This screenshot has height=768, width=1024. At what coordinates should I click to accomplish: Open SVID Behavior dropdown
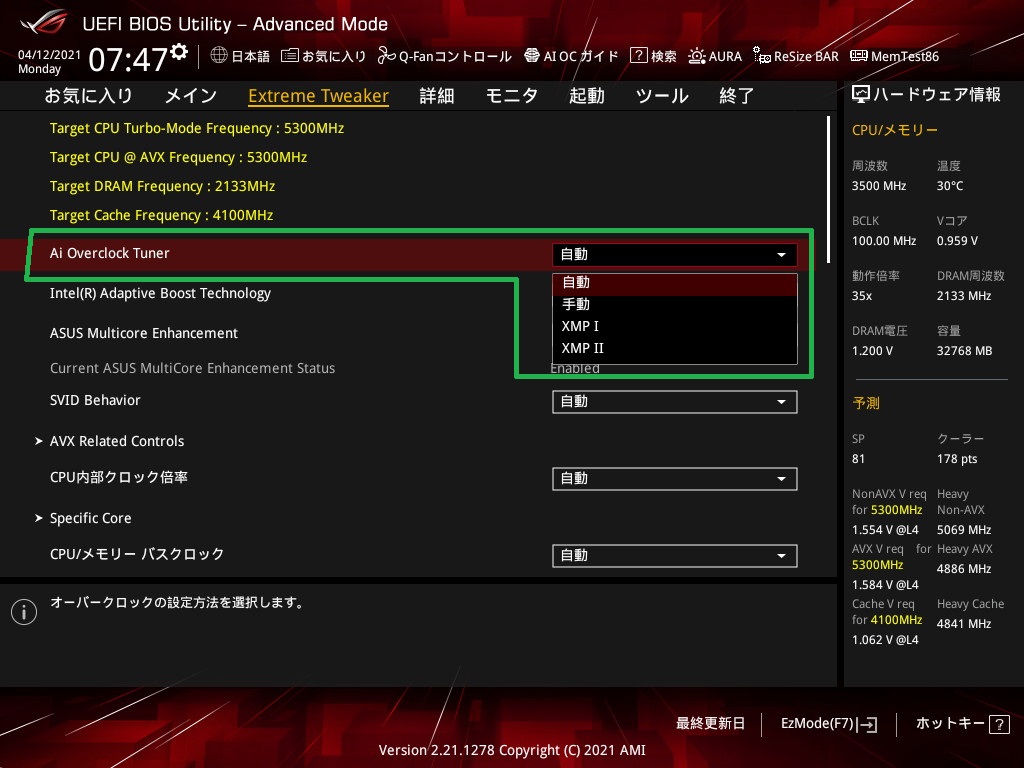click(675, 402)
